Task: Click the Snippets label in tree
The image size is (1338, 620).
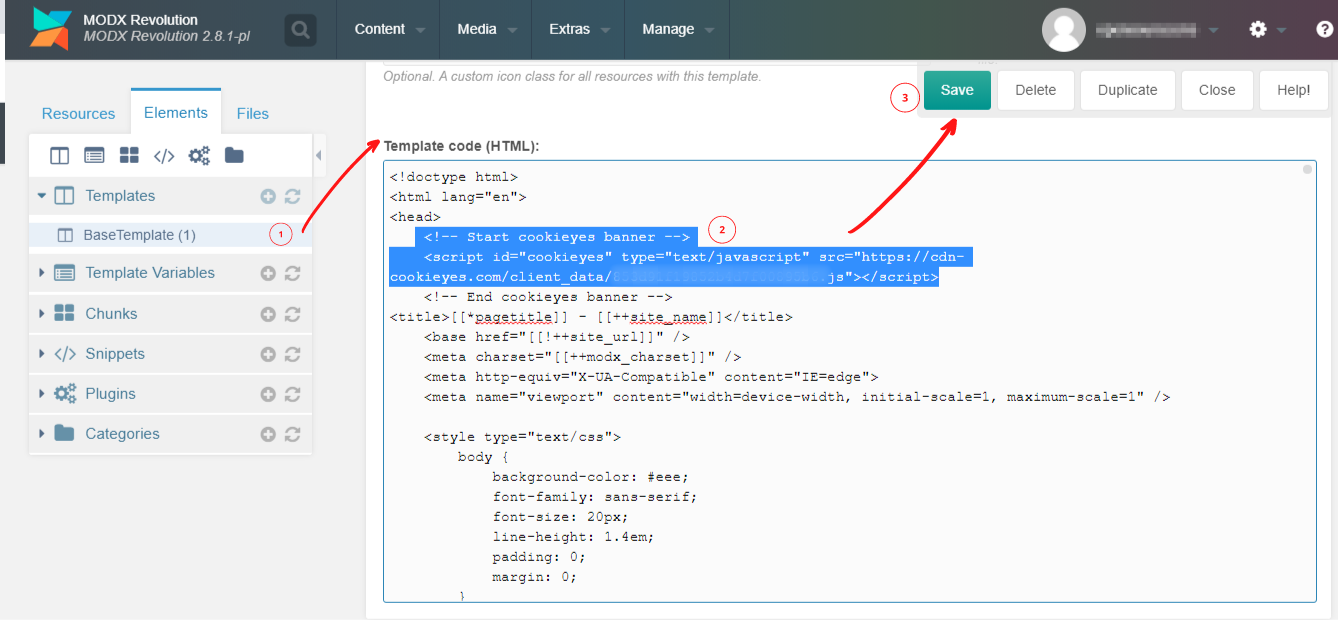Action: (x=115, y=354)
